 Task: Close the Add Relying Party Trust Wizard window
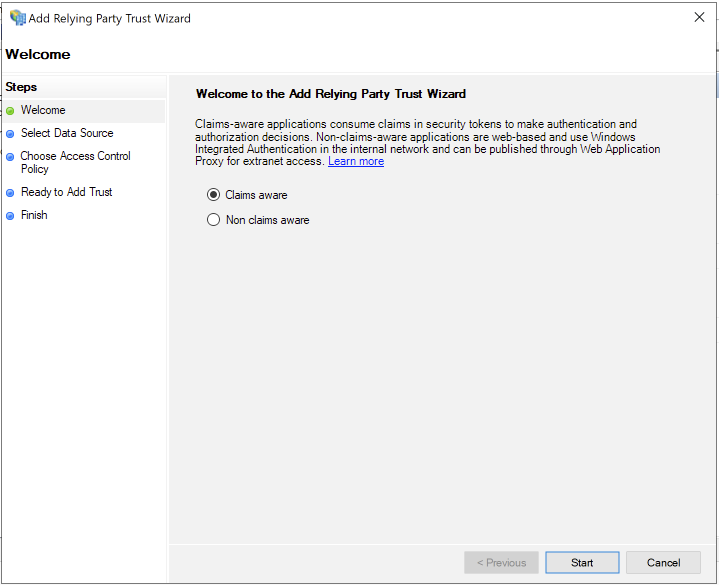point(697,17)
